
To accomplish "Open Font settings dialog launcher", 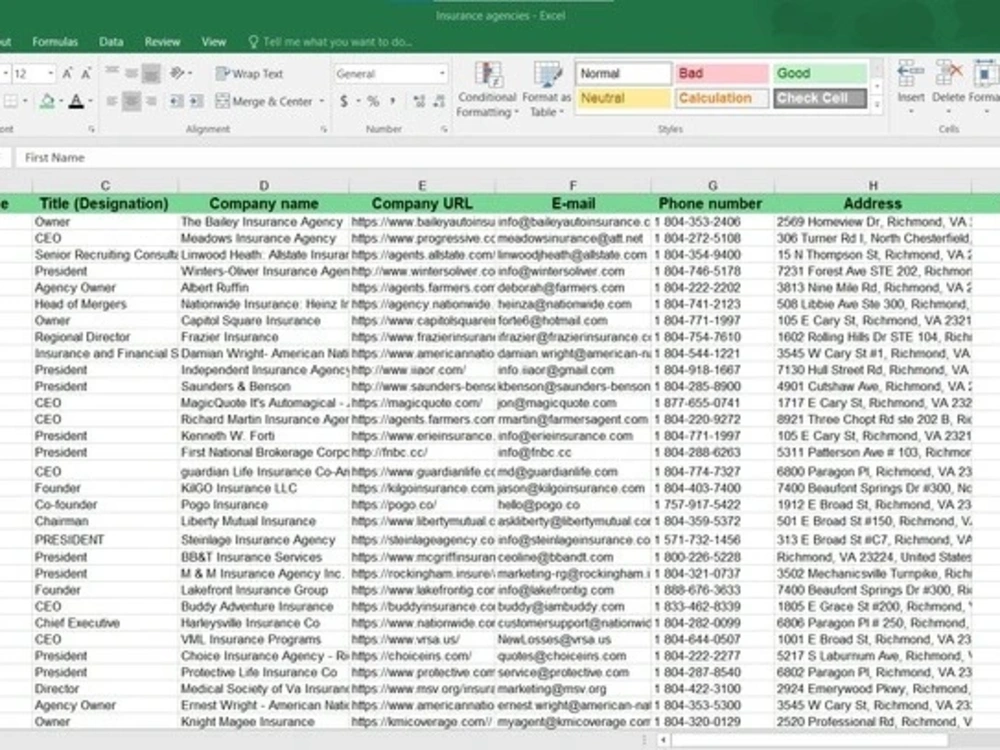I will click(x=91, y=129).
